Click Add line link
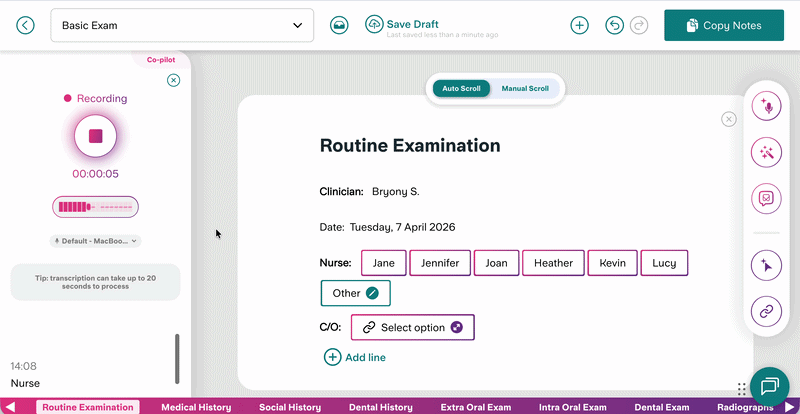800x414 pixels. click(355, 357)
